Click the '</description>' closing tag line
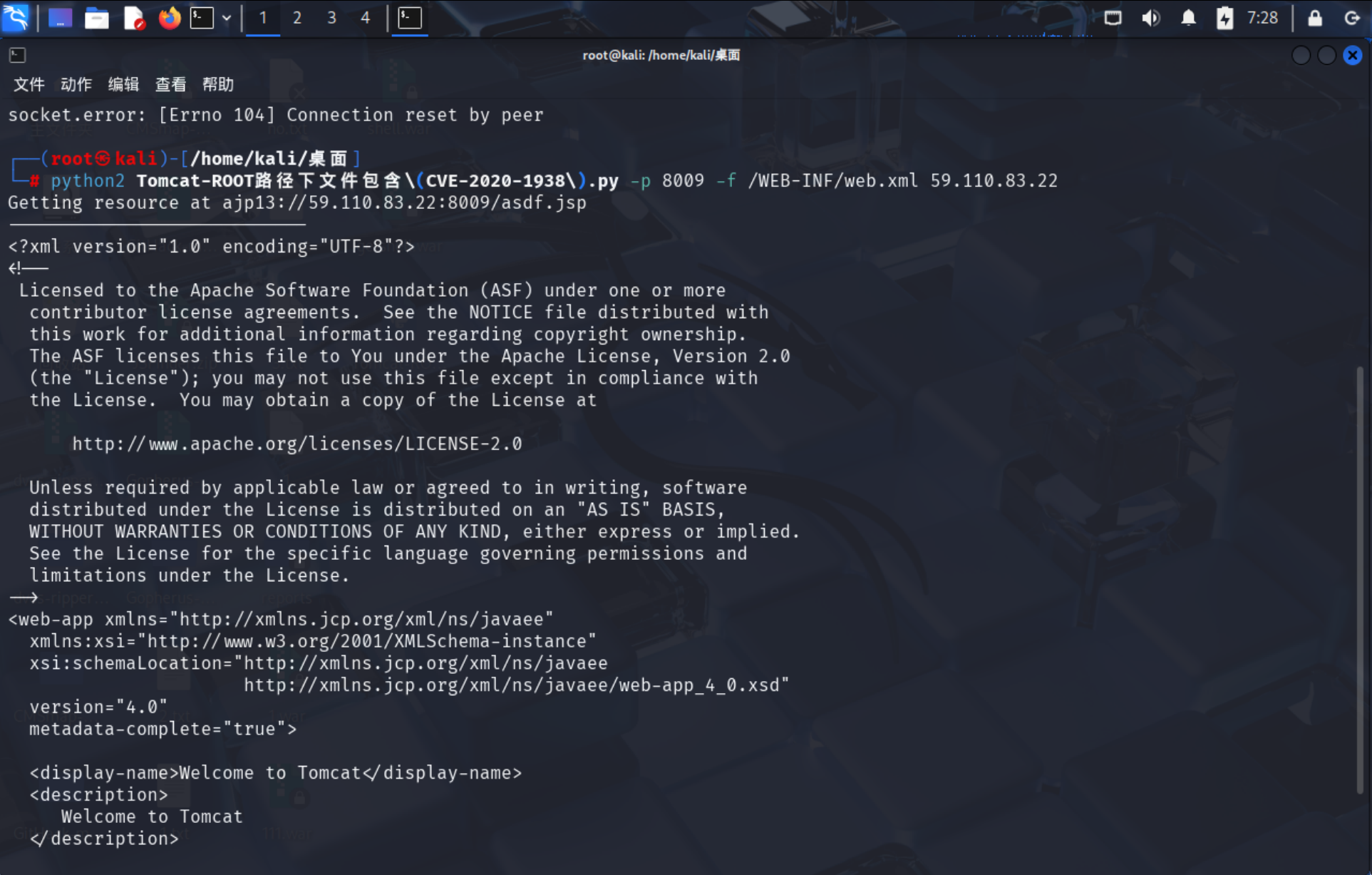This screenshot has width=1372, height=875. [104, 839]
